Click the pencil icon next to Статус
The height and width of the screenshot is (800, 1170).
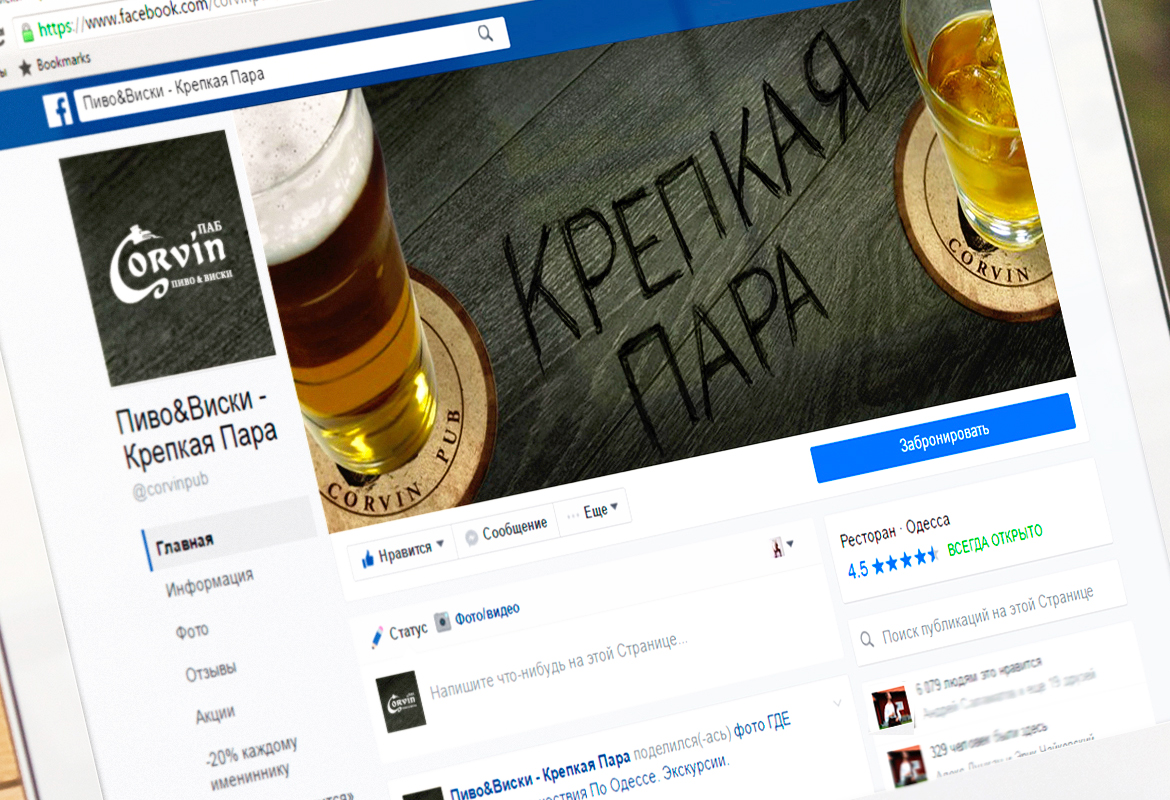(377, 637)
